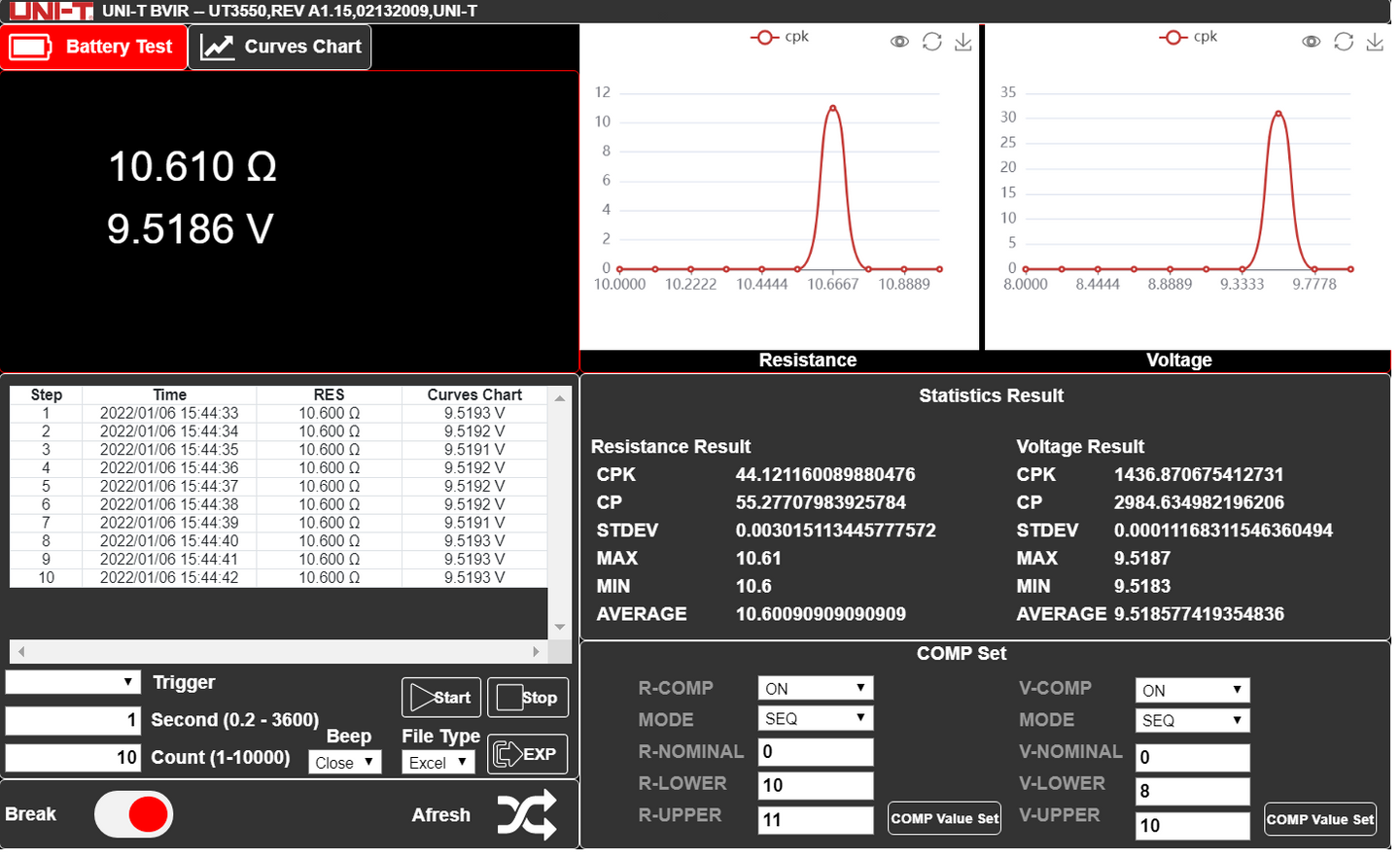This screenshot has height=858, width=1400.
Task: Expand the Beep Close dropdown
Action: coord(344,763)
